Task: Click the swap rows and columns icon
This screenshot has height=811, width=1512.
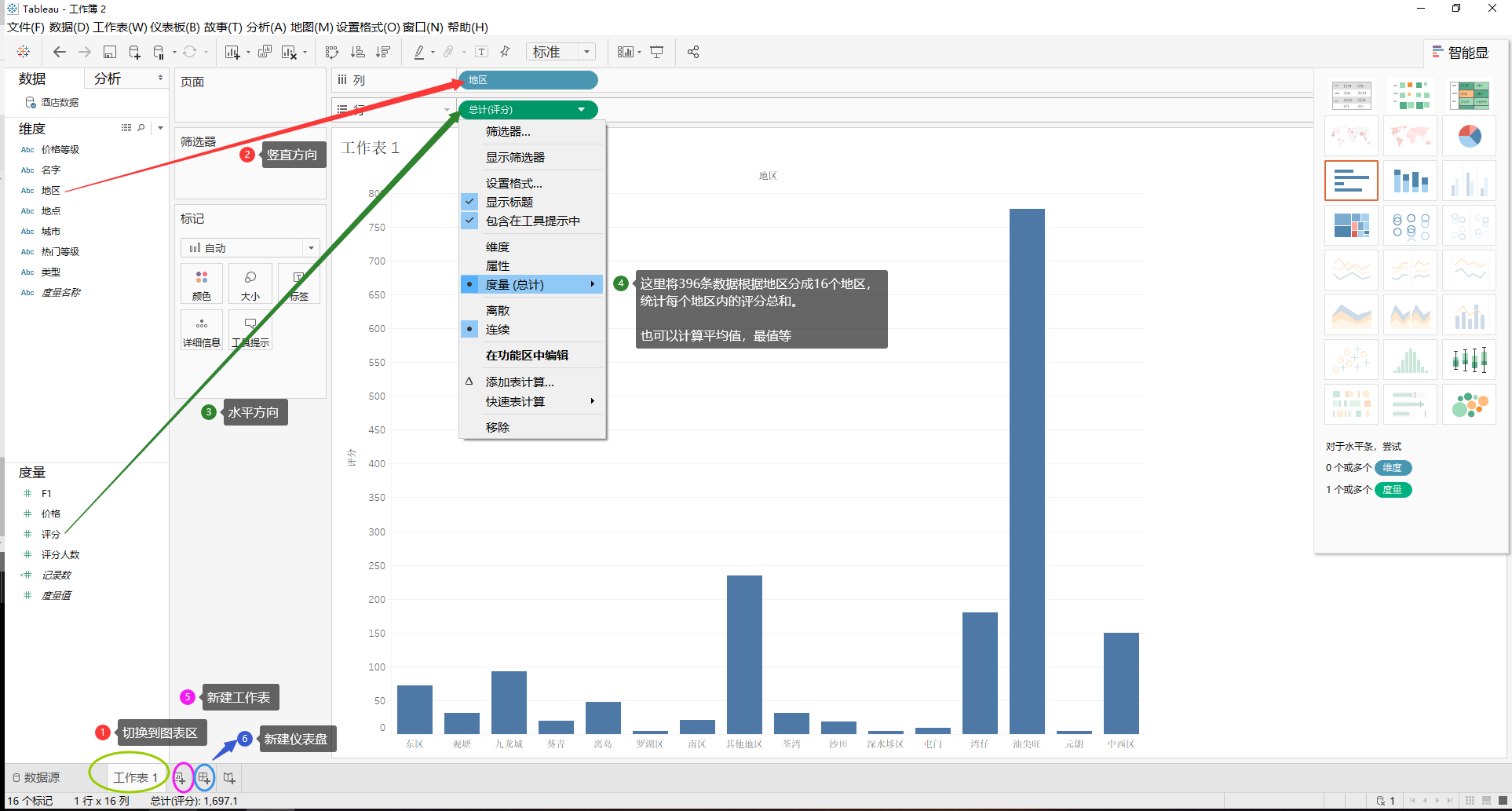Action: click(x=332, y=52)
